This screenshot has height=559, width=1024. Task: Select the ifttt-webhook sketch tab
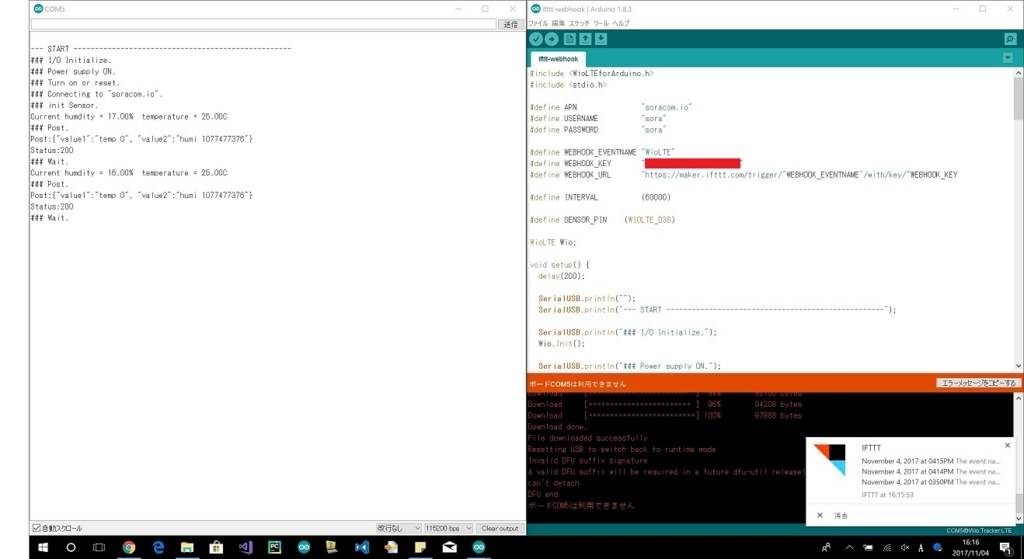tap(558, 59)
